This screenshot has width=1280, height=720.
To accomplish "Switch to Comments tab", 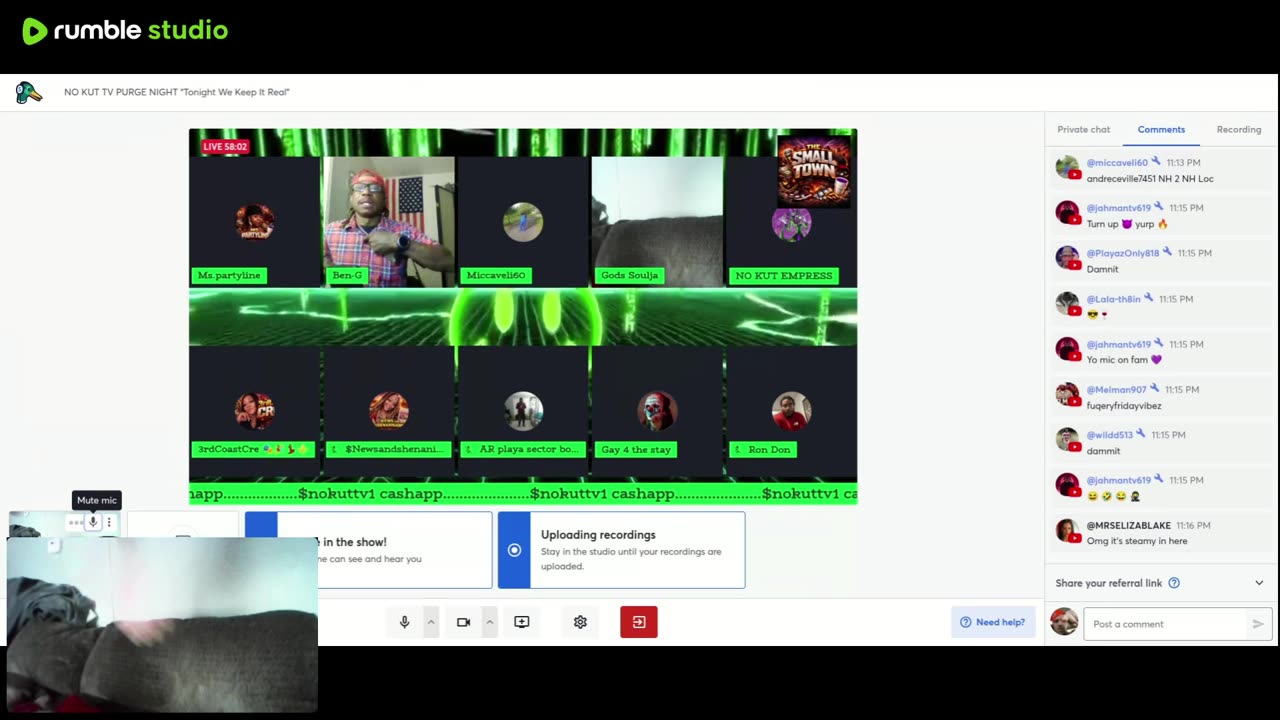I will pos(1161,129).
